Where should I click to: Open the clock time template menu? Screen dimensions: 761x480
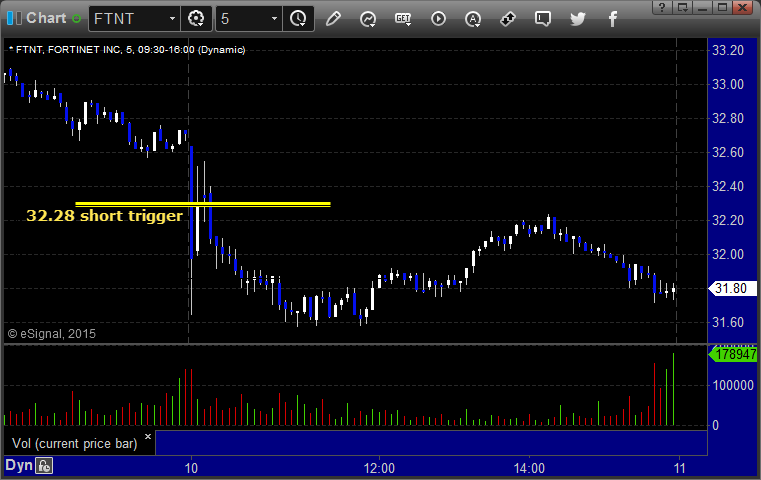[x=298, y=19]
